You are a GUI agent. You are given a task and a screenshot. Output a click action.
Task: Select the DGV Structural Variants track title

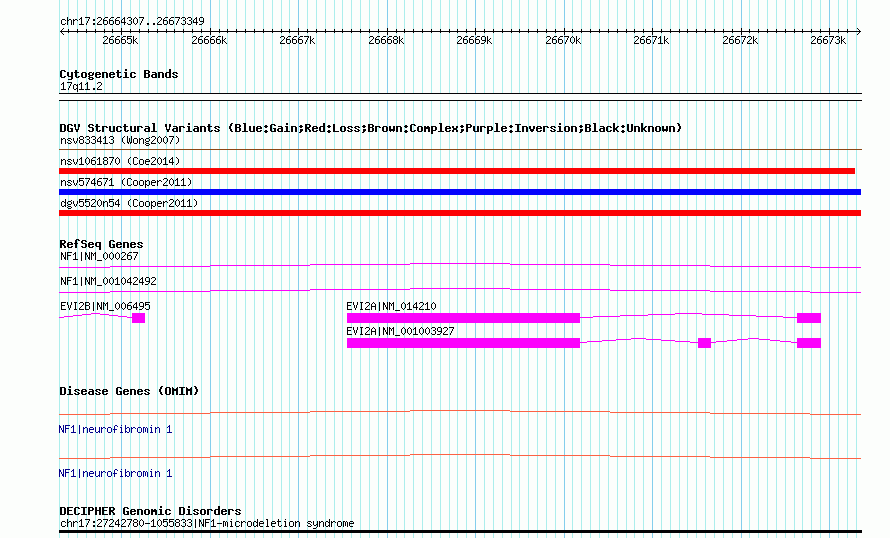(x=370, y=128)
